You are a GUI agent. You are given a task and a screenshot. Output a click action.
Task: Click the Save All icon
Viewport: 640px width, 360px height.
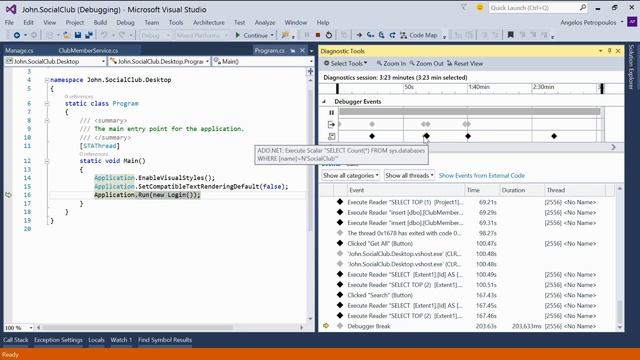(x=89, y=36)
